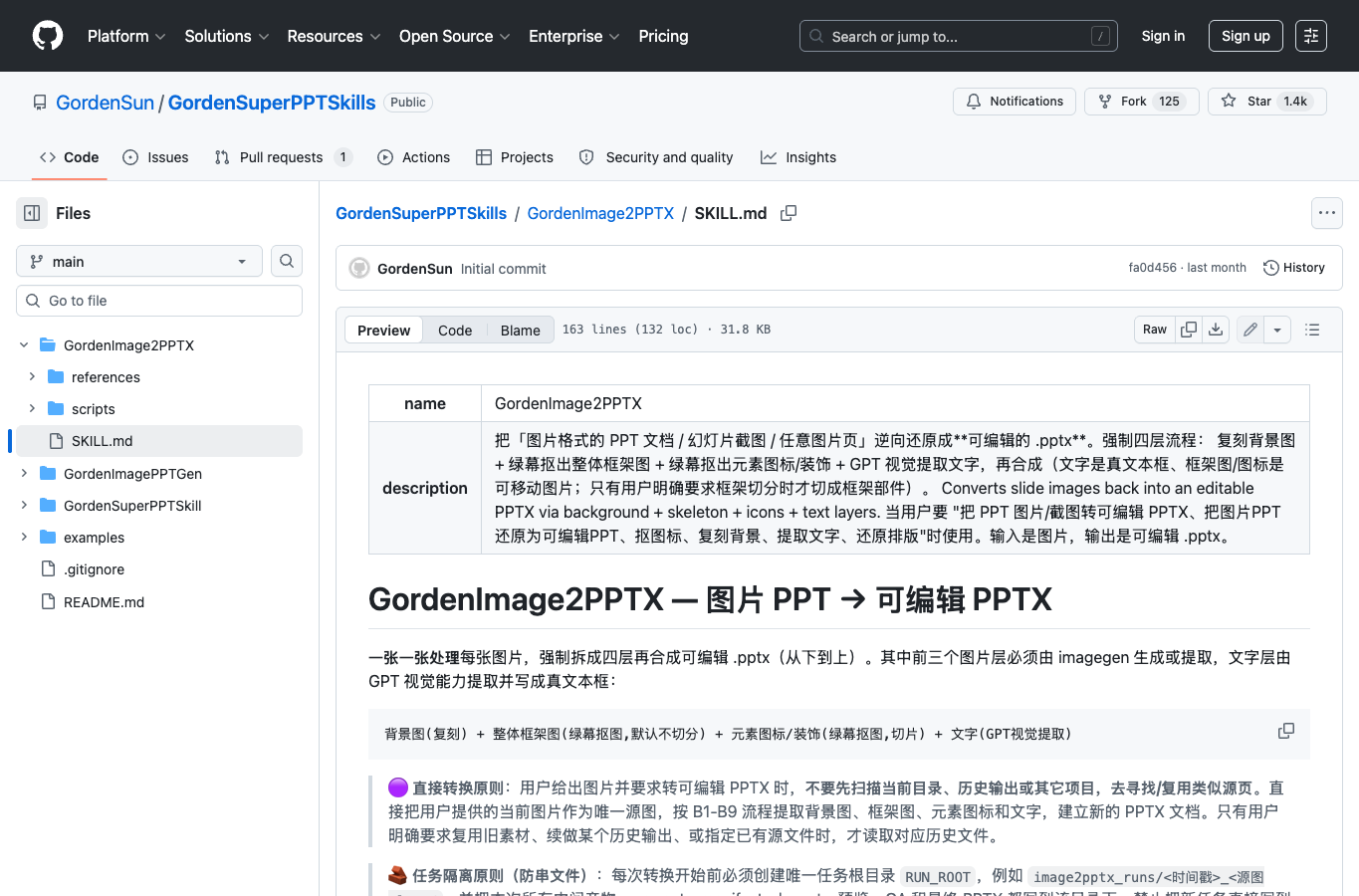
Task: Click the Raw button
Action: (x=1155, y=330)
